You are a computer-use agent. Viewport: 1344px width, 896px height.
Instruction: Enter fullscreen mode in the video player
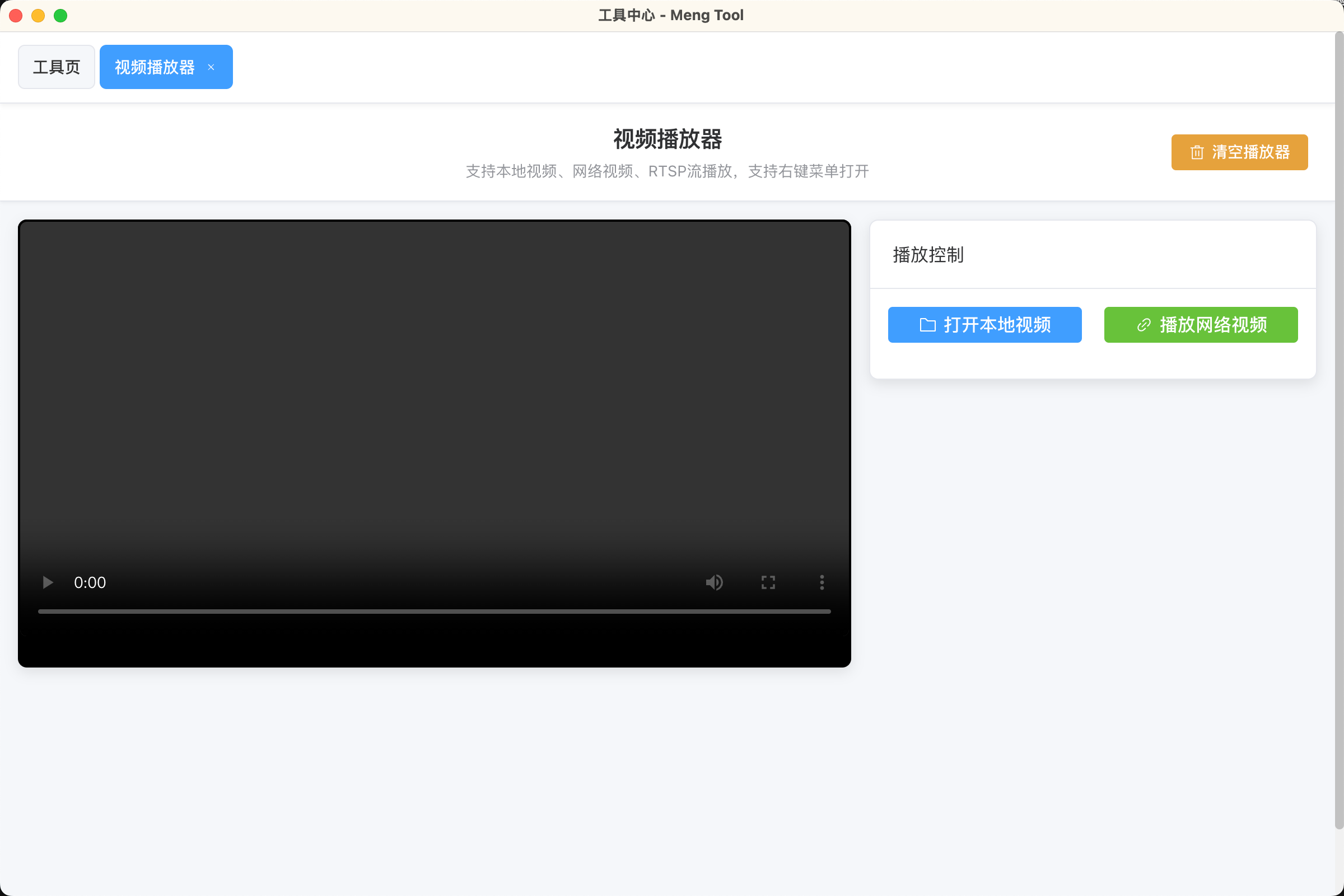point(768,582)
